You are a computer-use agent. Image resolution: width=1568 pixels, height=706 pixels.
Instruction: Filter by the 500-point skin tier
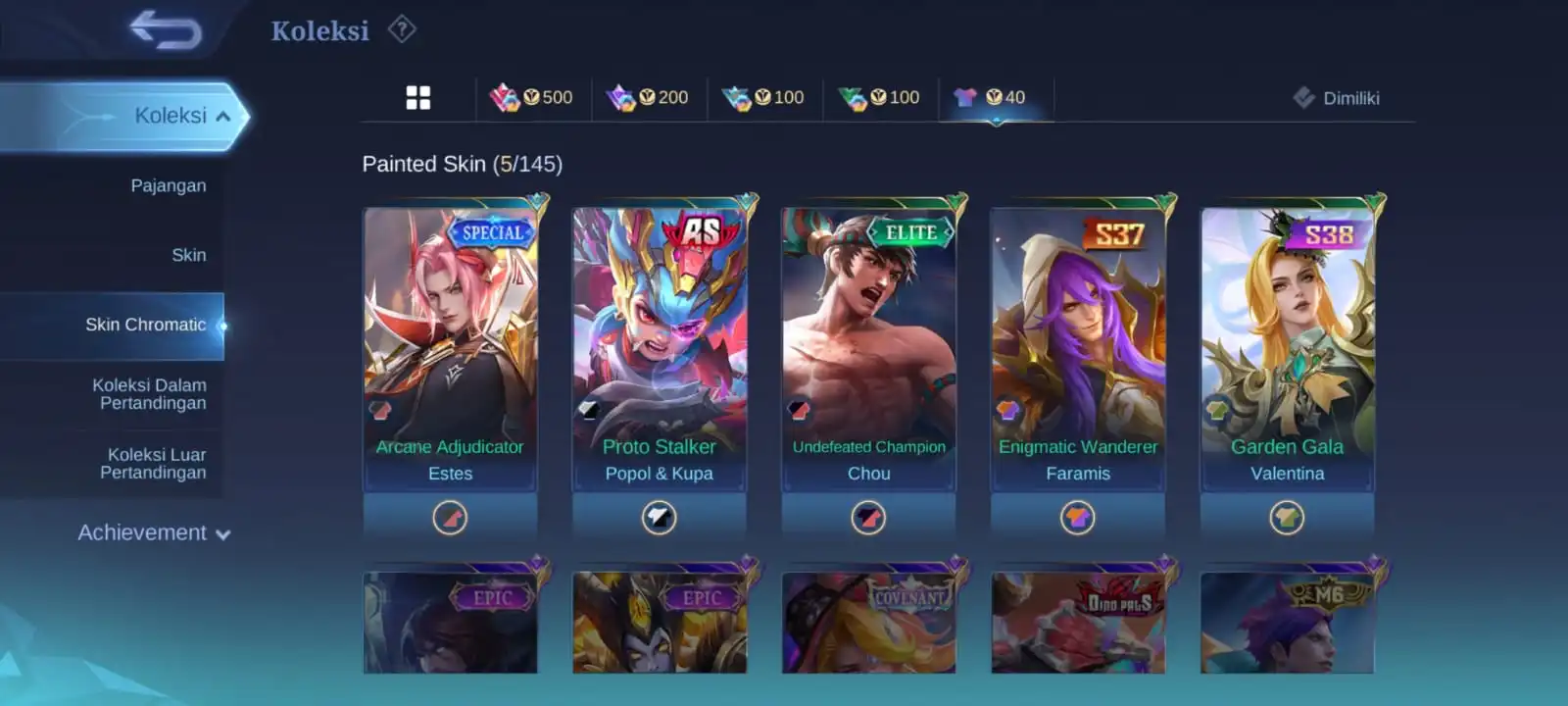(x=532, y=97)
